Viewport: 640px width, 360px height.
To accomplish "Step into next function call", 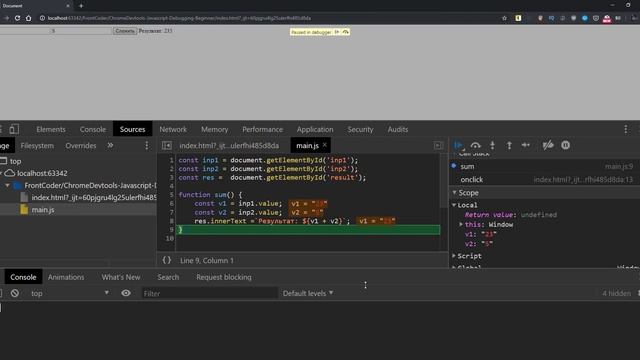I will (x=492, y=145).
